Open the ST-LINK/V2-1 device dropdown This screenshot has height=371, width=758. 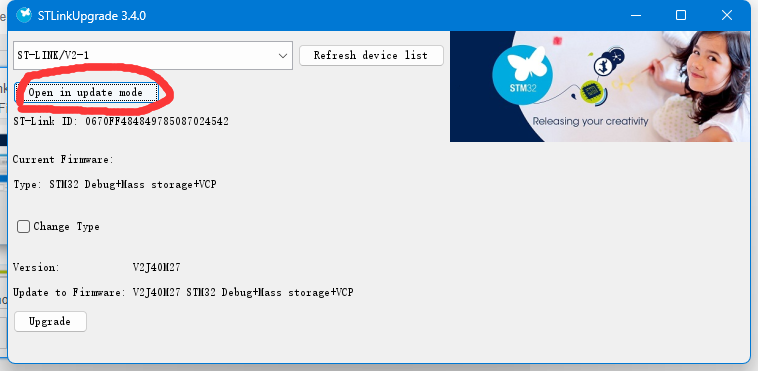click(153, 56)
